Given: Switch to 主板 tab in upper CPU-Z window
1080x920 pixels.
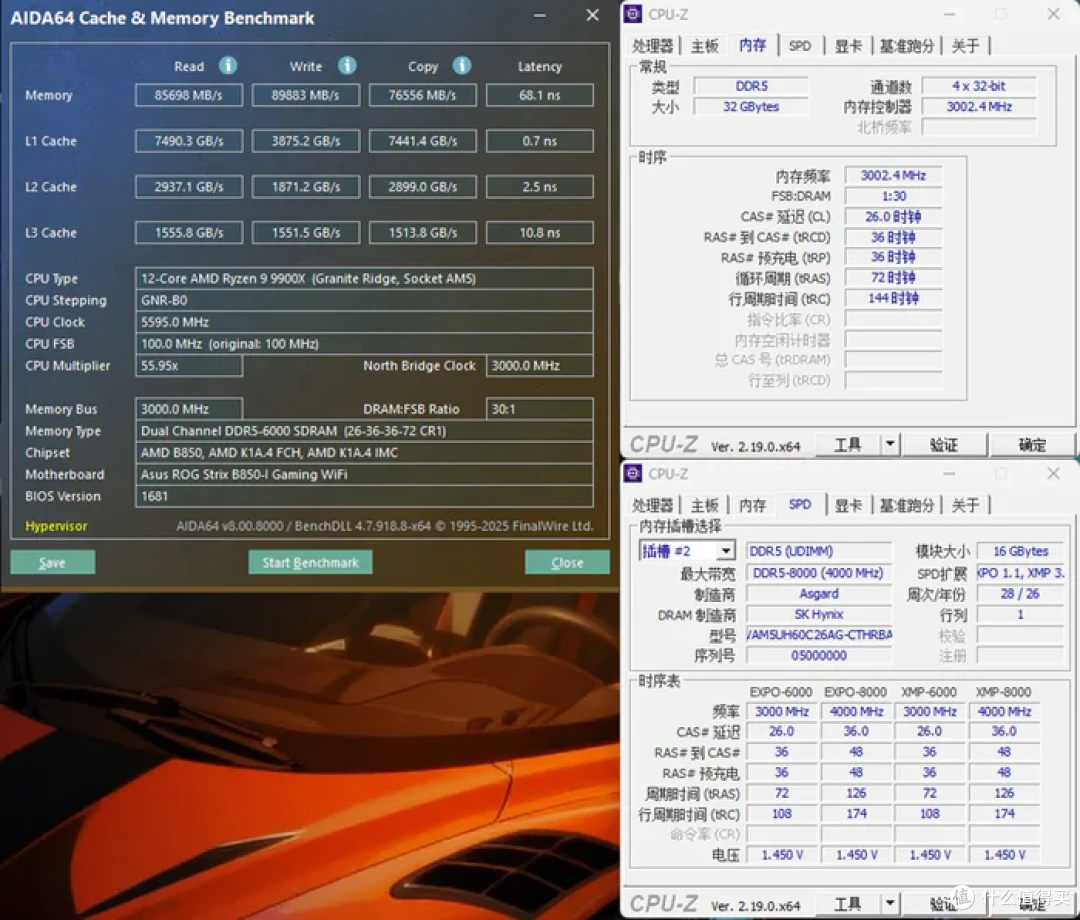Looking at the screenshot, I should tap(705, 46).
